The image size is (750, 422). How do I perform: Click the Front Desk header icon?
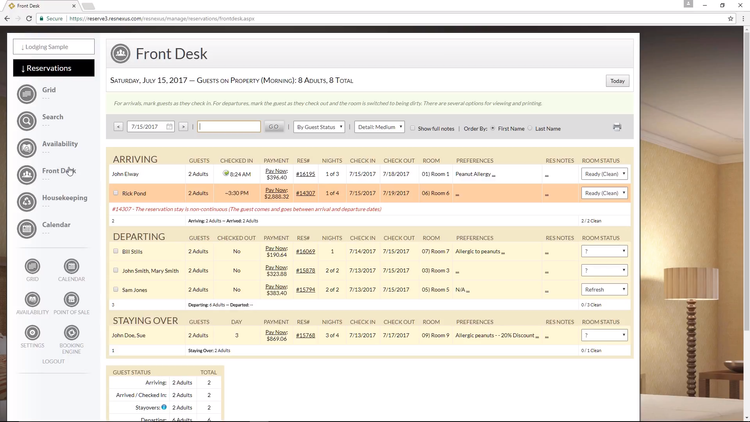coord(121,54)
